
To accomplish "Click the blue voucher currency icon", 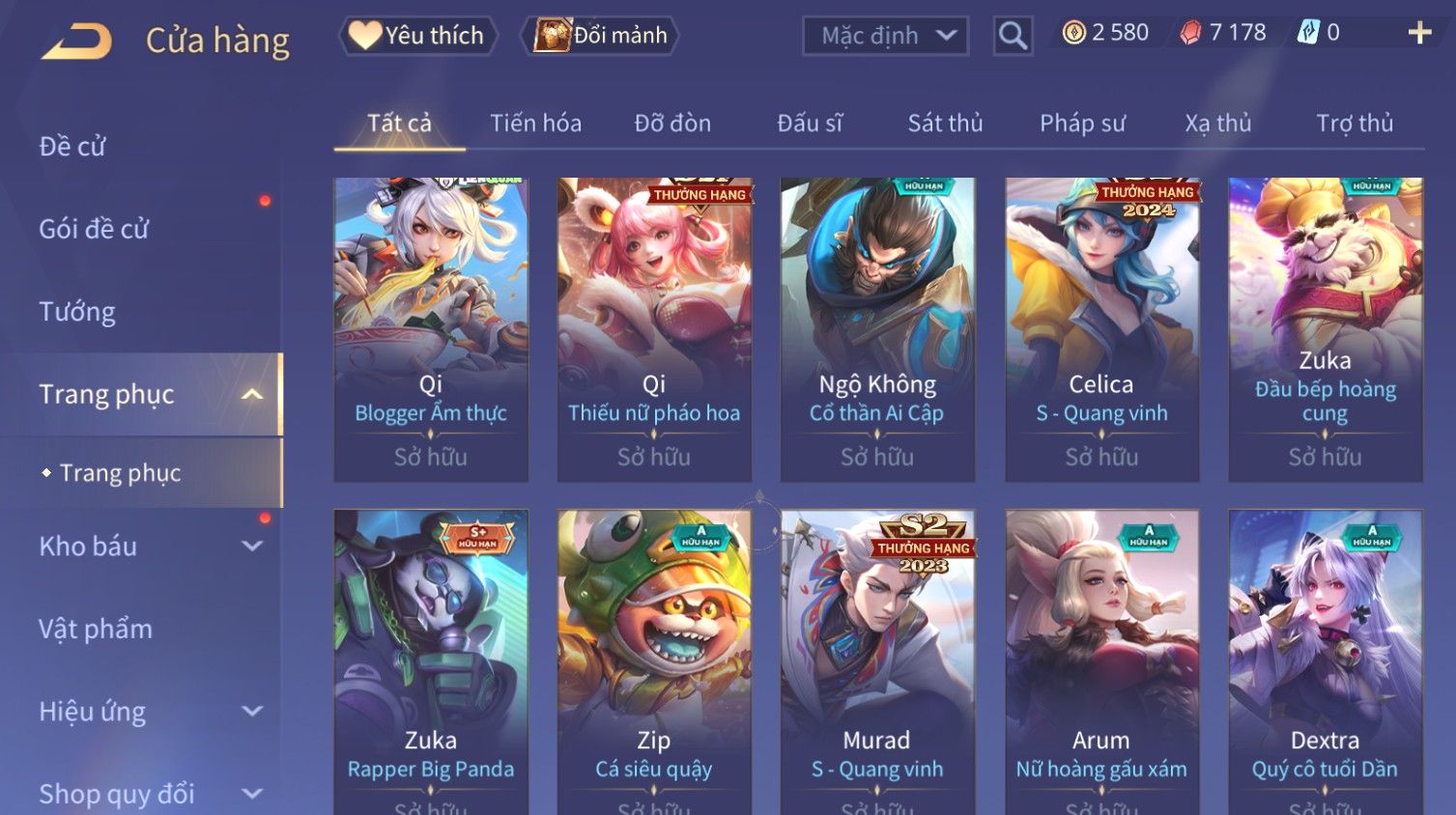I will 1308,33.
